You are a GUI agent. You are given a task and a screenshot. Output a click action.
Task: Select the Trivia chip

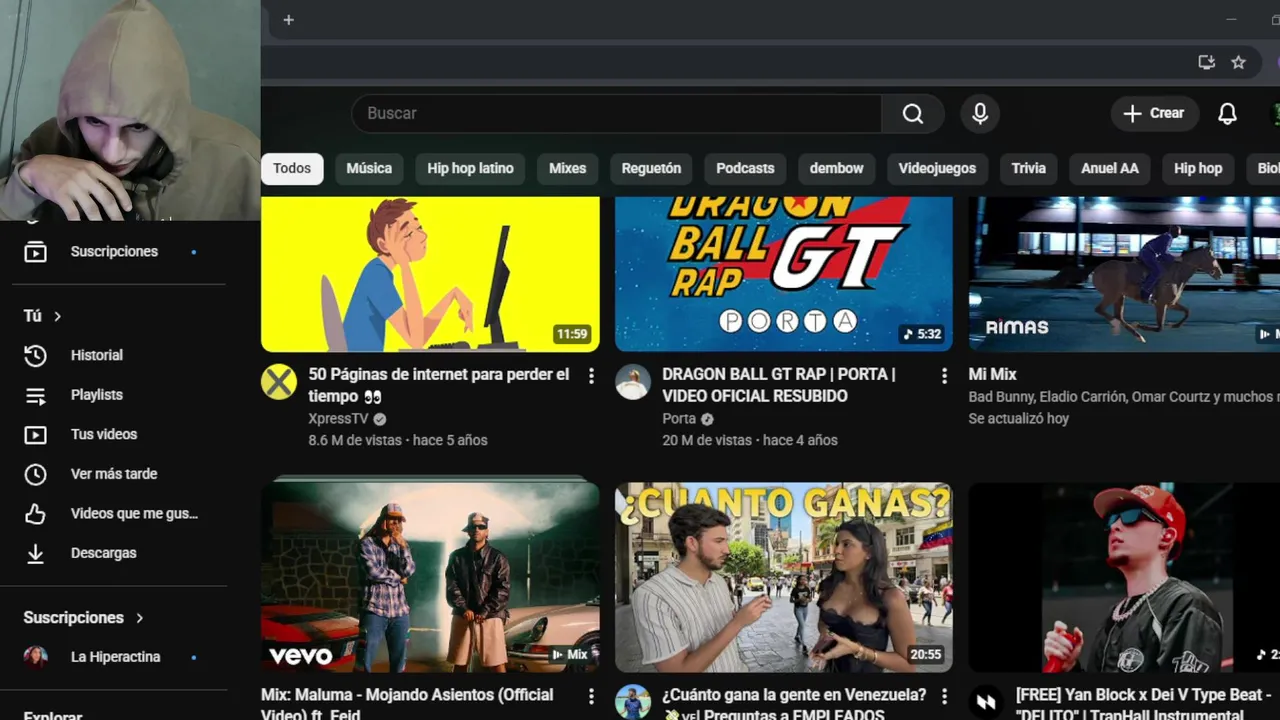coord(1028,168)
